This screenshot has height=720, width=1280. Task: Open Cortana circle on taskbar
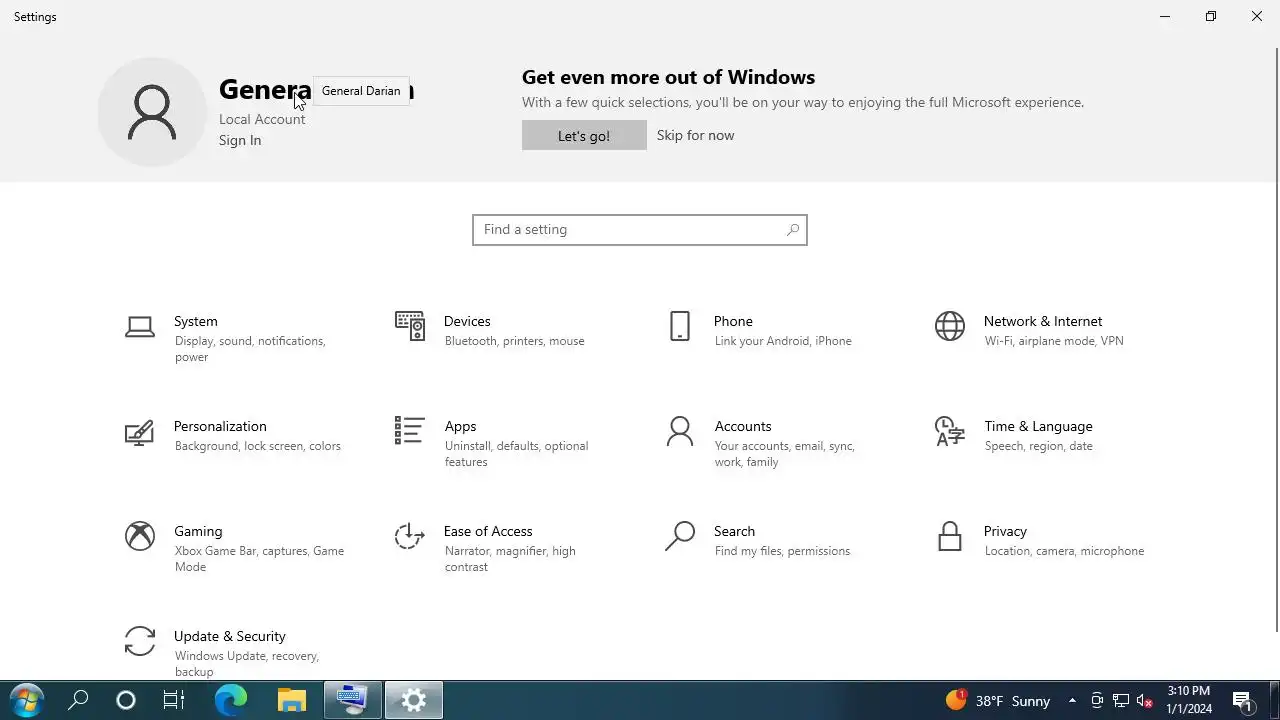[x=126, y=700]
